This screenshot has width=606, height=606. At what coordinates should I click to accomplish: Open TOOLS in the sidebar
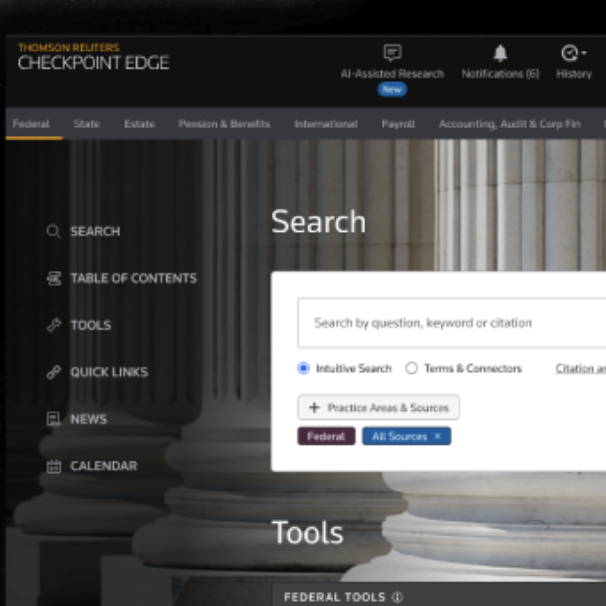(x=91, y=325)
